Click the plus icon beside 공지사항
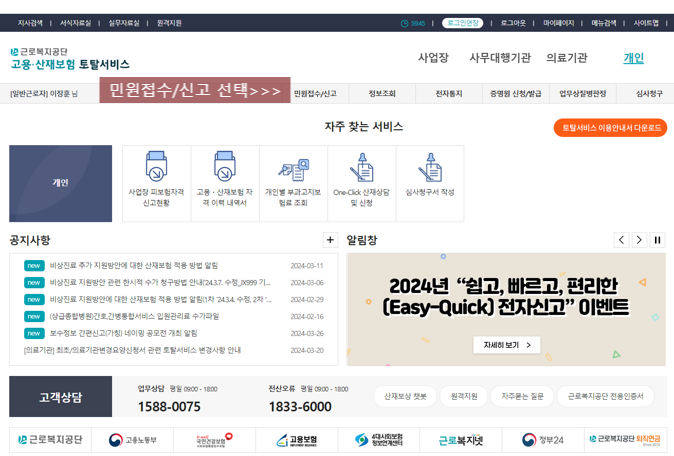 click(330, 240)
